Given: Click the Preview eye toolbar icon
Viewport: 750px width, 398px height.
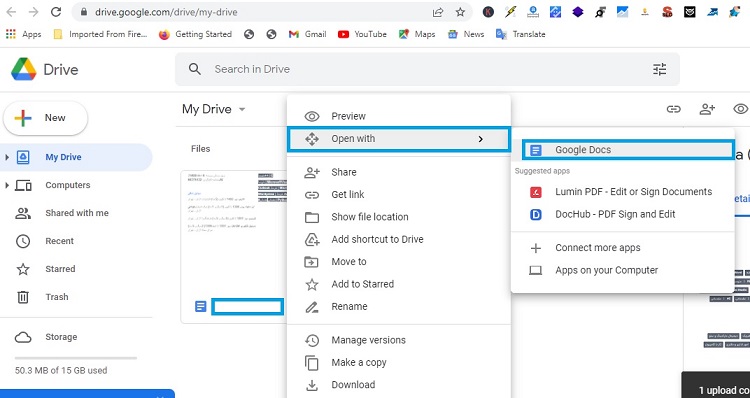Looking at the screenshot, I should click(740, 109).
